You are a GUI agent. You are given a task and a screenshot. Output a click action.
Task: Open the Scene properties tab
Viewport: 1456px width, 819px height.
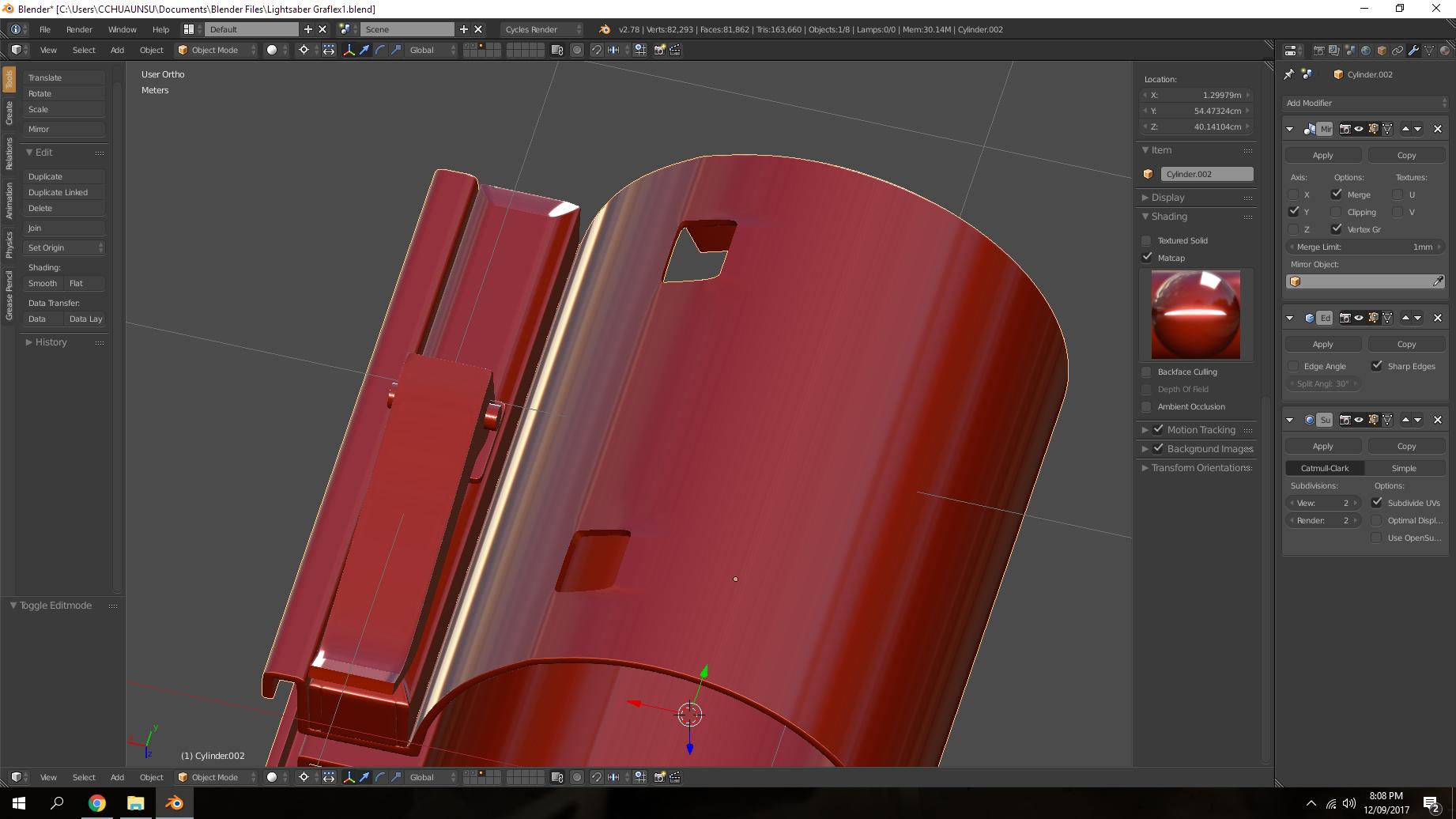[1350, 50]
